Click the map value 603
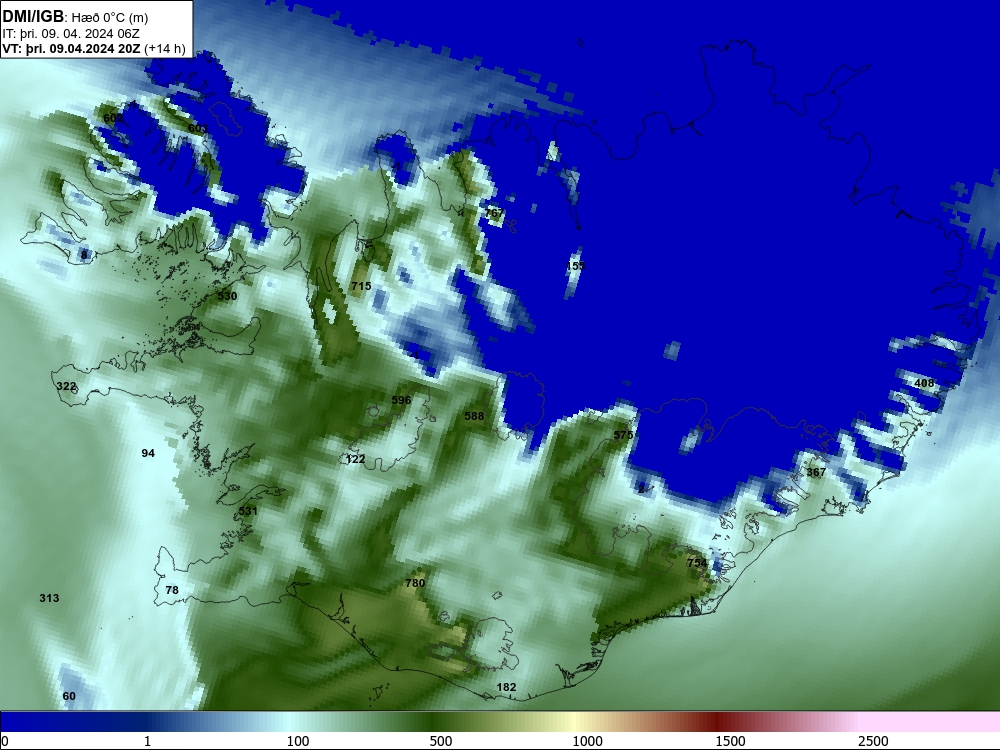This screenshot has height=750, width=1000. [198, 129]
